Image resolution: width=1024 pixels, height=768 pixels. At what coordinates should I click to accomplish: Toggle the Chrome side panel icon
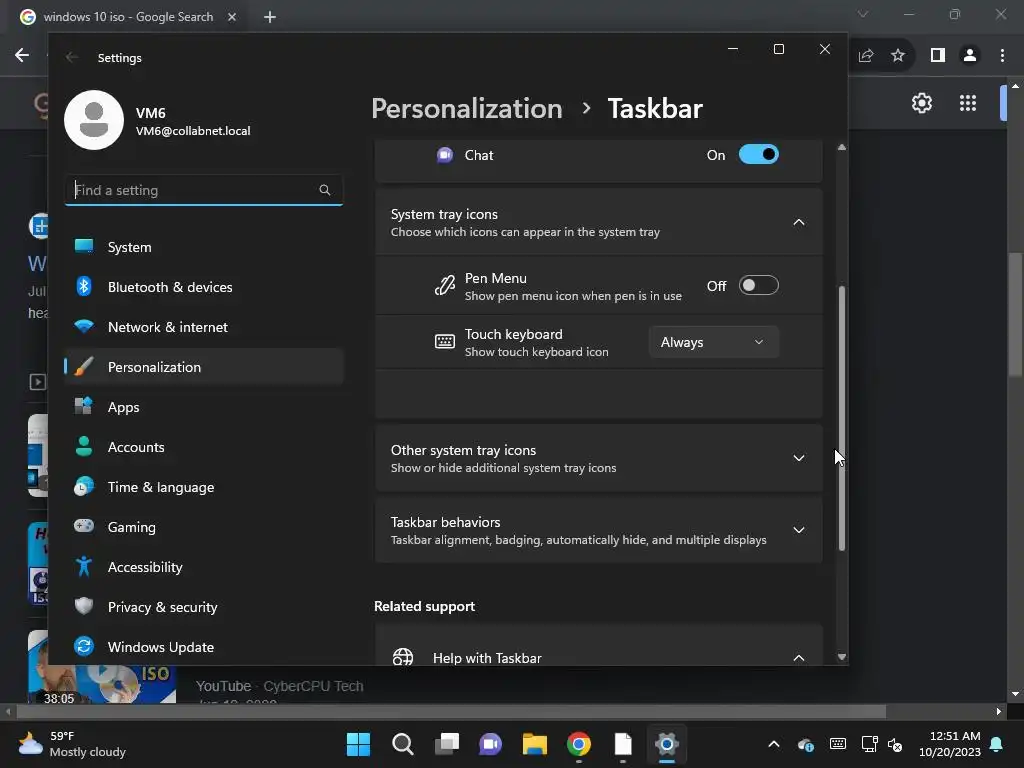938,56
